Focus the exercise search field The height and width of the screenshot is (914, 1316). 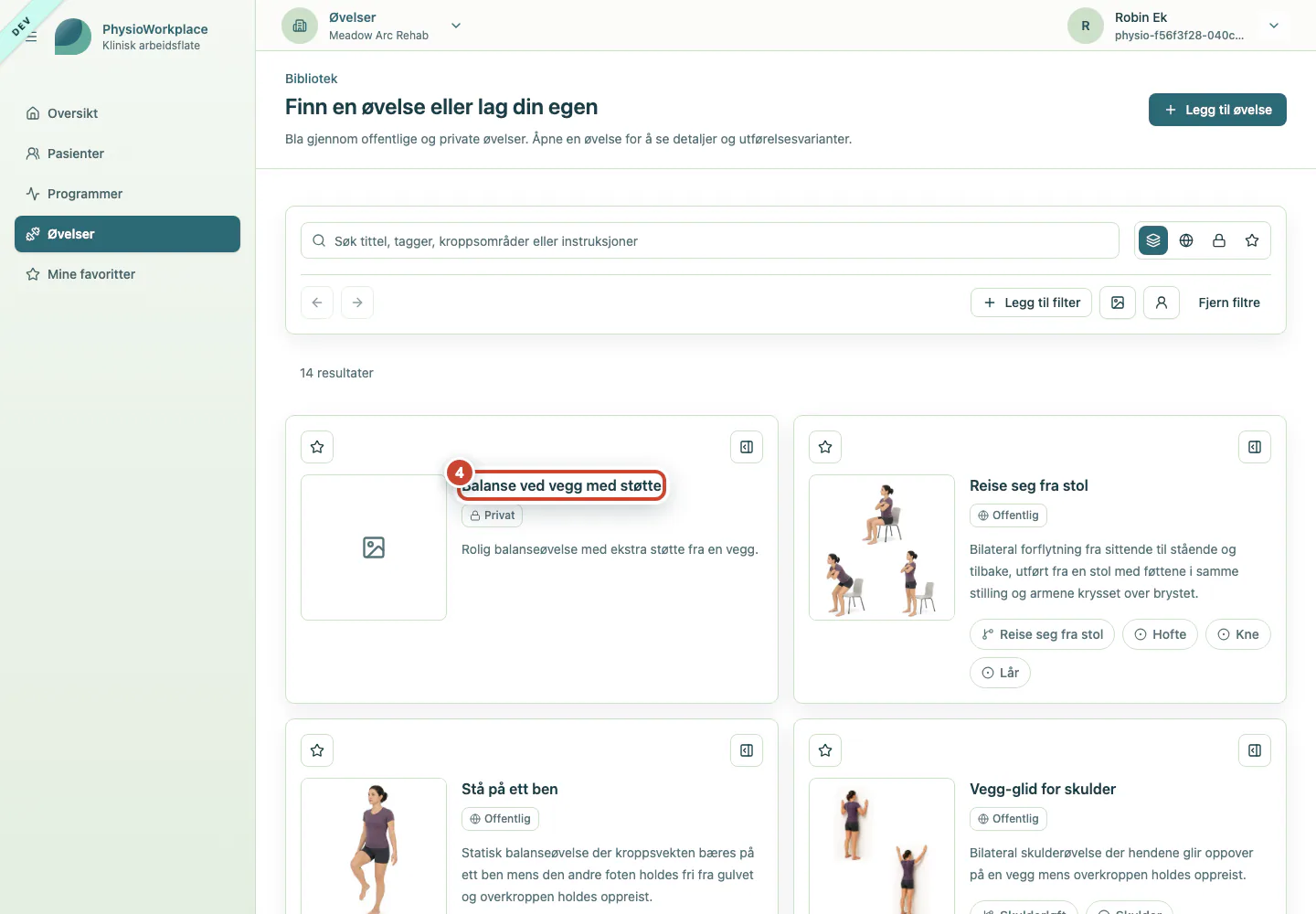710,240
